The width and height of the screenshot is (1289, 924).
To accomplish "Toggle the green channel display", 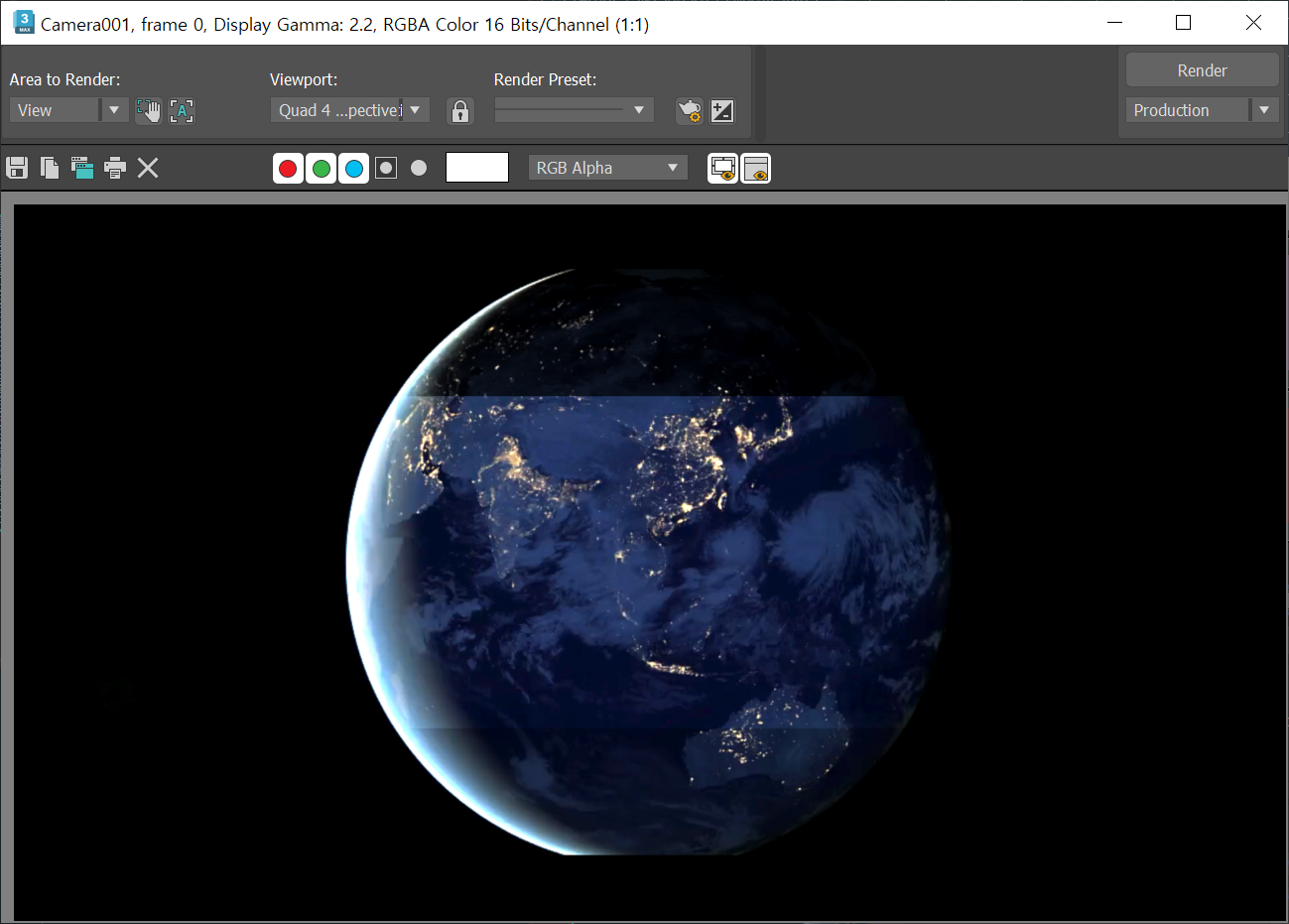I will pos(321,168).
